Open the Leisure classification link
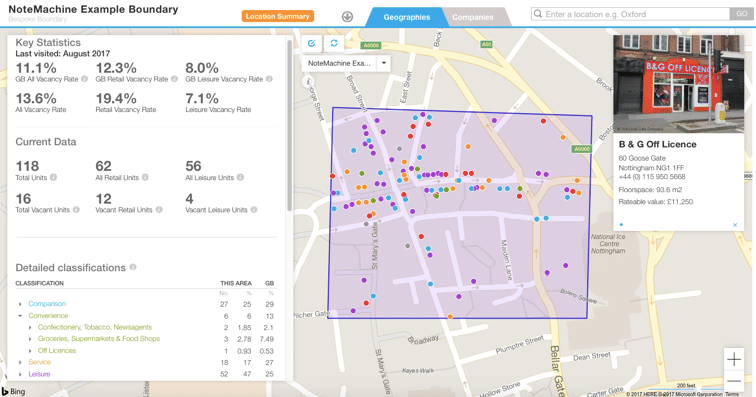Viewport: 756px width, 397px height. click(x=39, y=374)
